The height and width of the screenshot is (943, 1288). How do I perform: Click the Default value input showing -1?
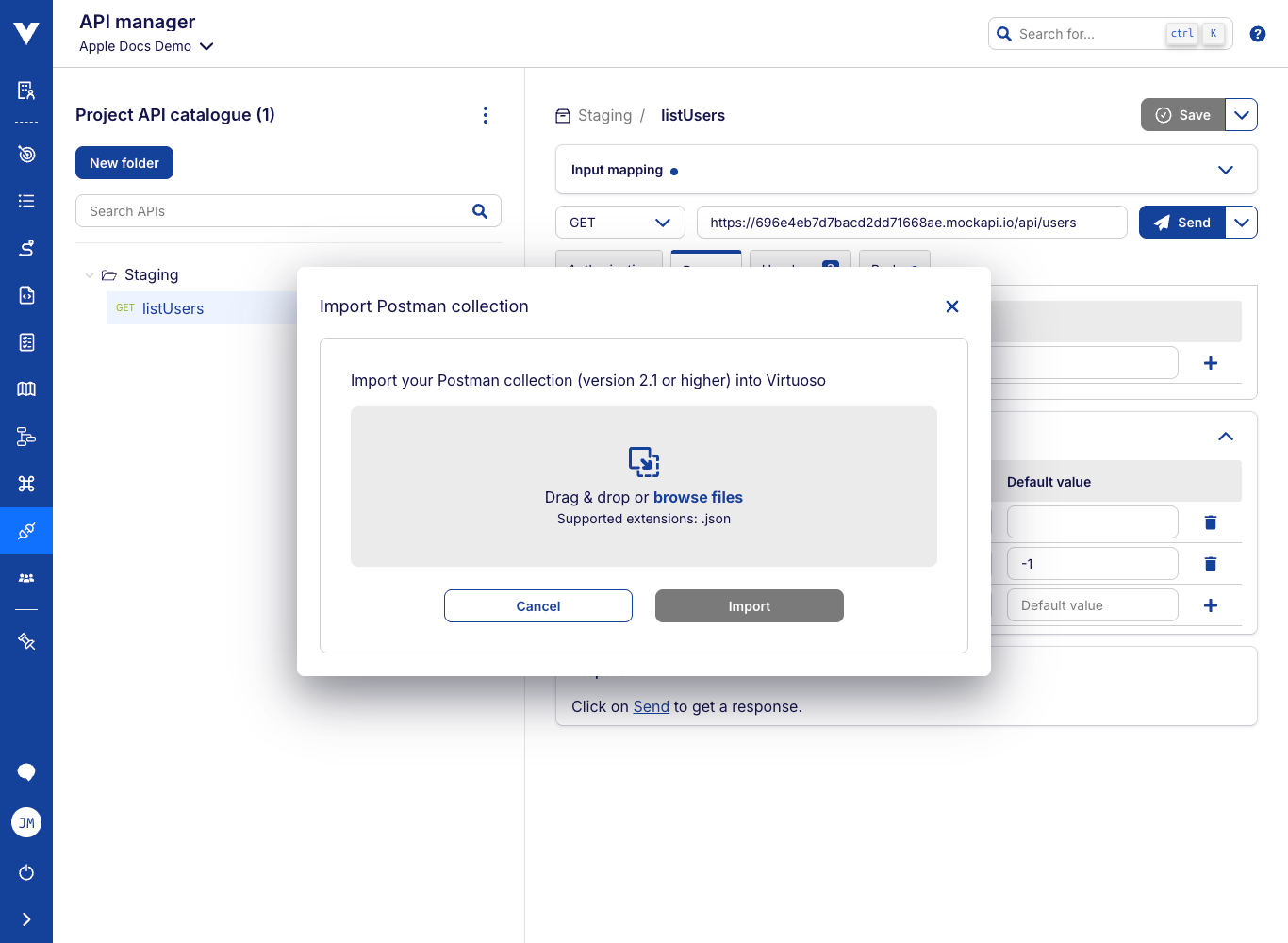point(1092,563)
